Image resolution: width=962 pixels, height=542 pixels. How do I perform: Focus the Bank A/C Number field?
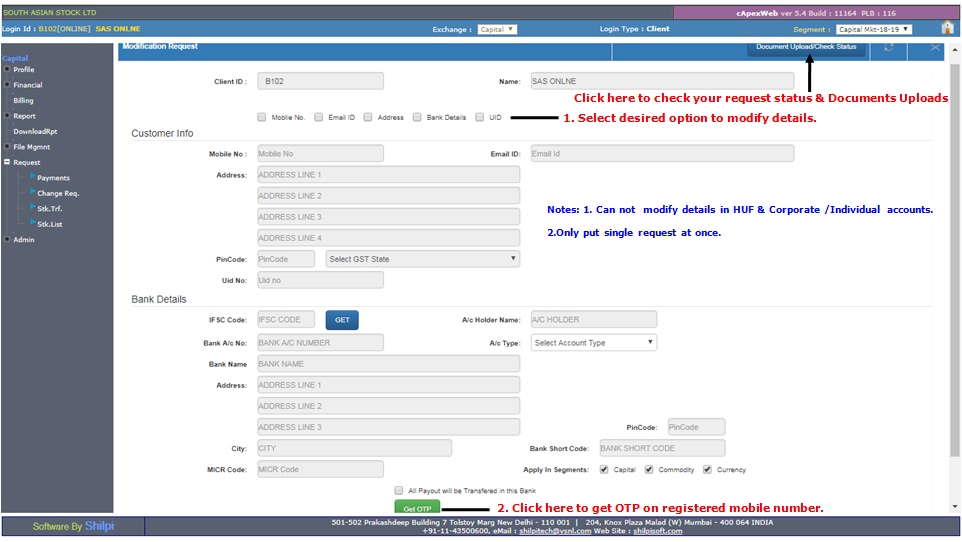[x=320, y=343]
